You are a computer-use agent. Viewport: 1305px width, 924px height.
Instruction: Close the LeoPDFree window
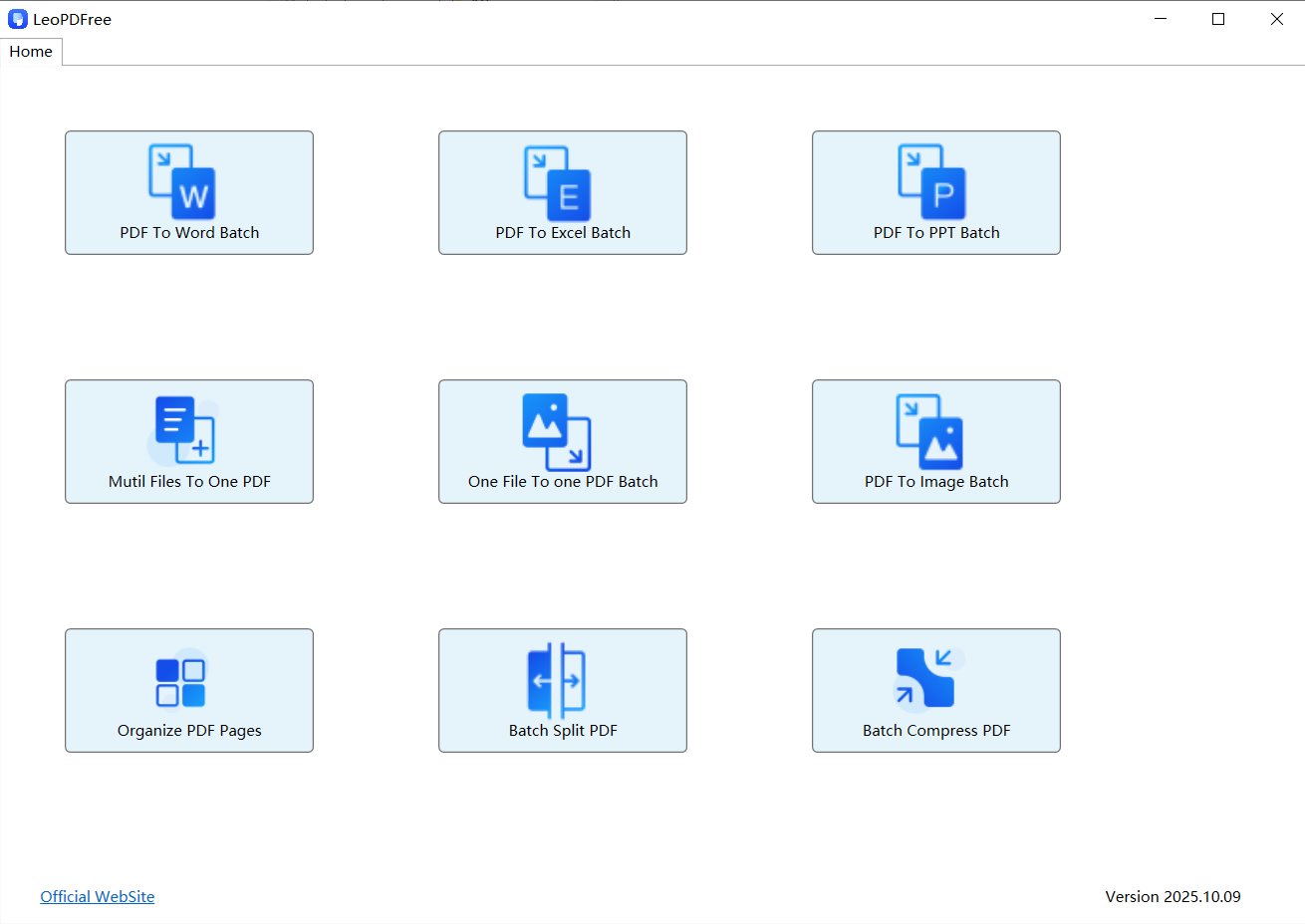click(x=1276, y=19)
